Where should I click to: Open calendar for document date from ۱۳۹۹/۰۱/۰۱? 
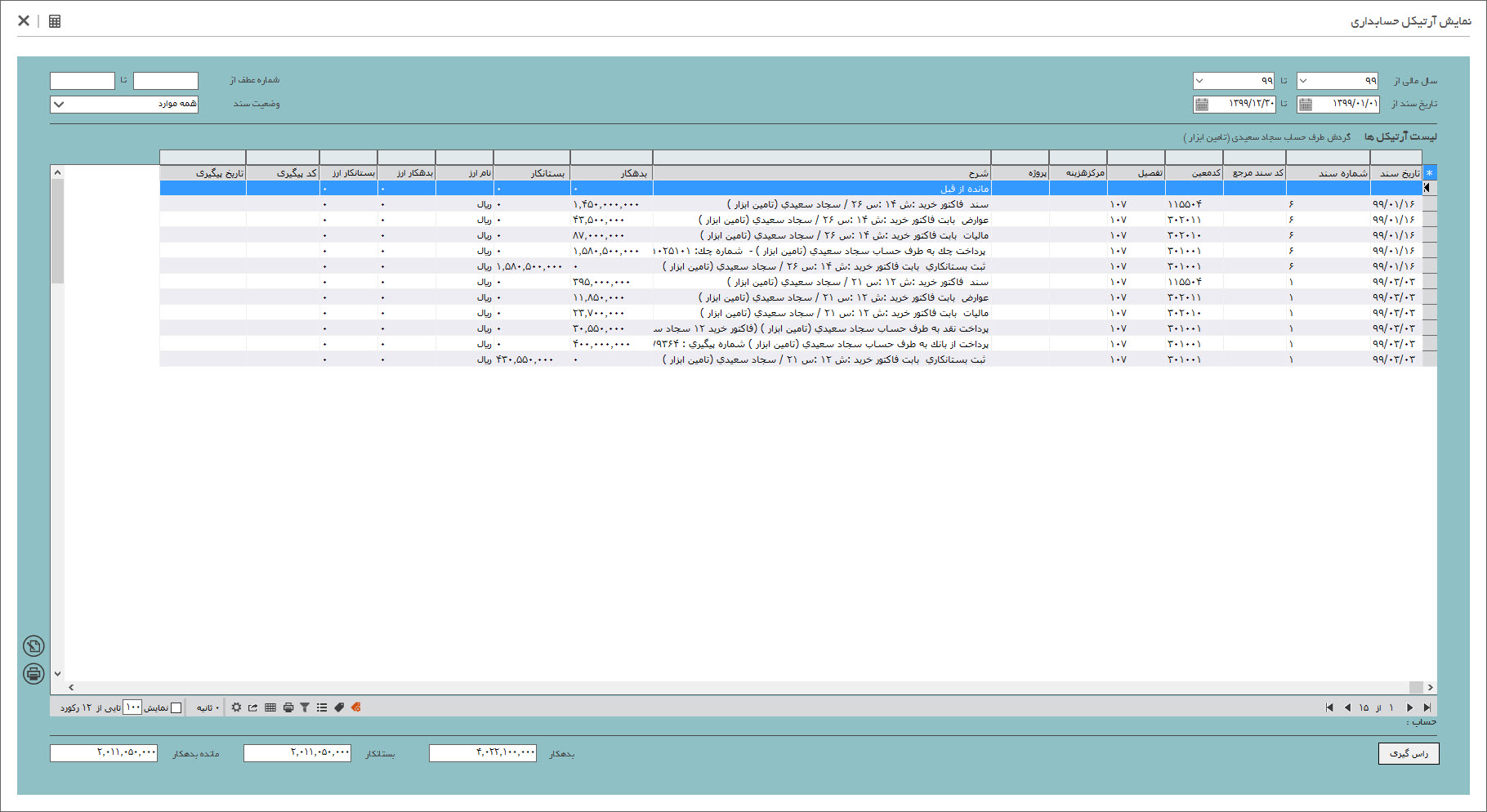[1306, 104]
